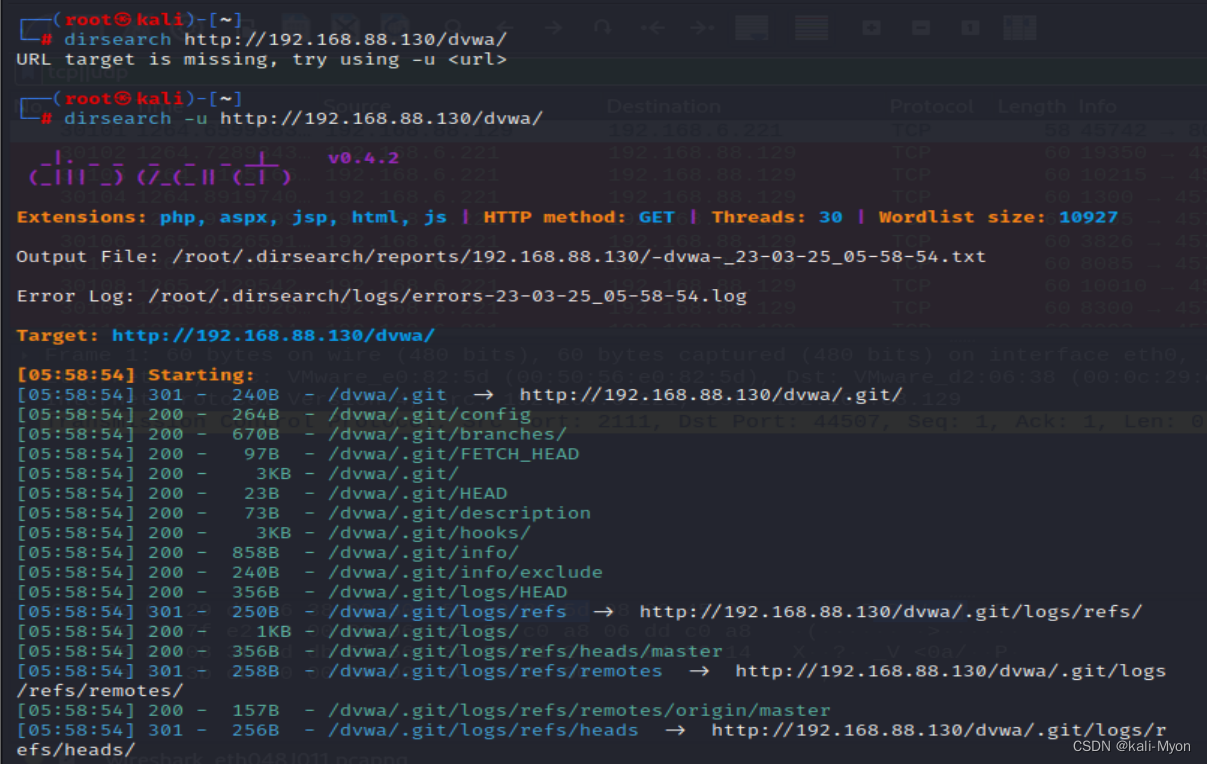This screenshot has width=1207, height=764.
Task: Click the /dvwa/.git/FETCH_HEAD result entry
Action: coord(453,453)
